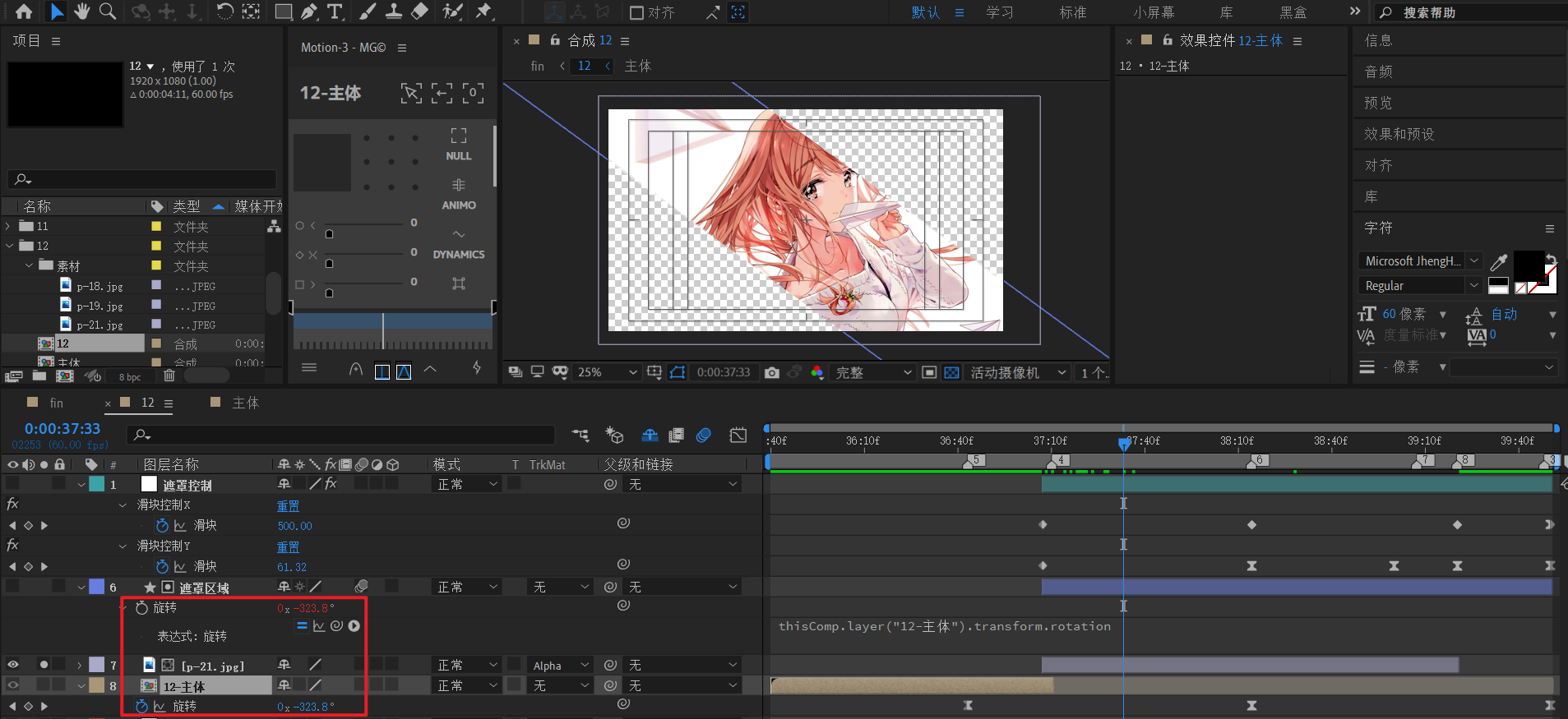Click the teal label color of layer 1
This screenshot has height=719, width=1568.
[x=97, y=484]
